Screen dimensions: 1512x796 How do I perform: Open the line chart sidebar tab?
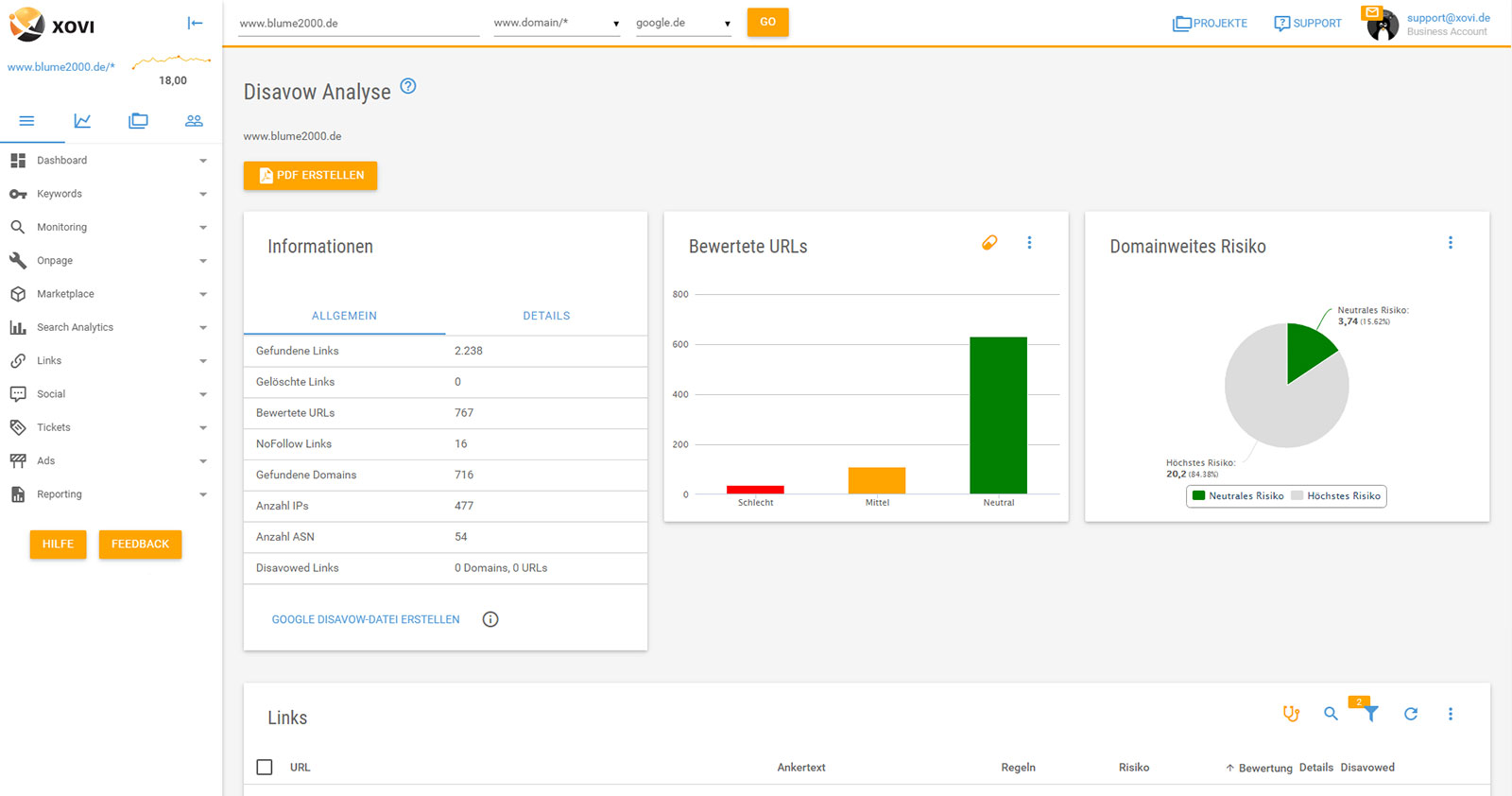[x=82, y=121]
